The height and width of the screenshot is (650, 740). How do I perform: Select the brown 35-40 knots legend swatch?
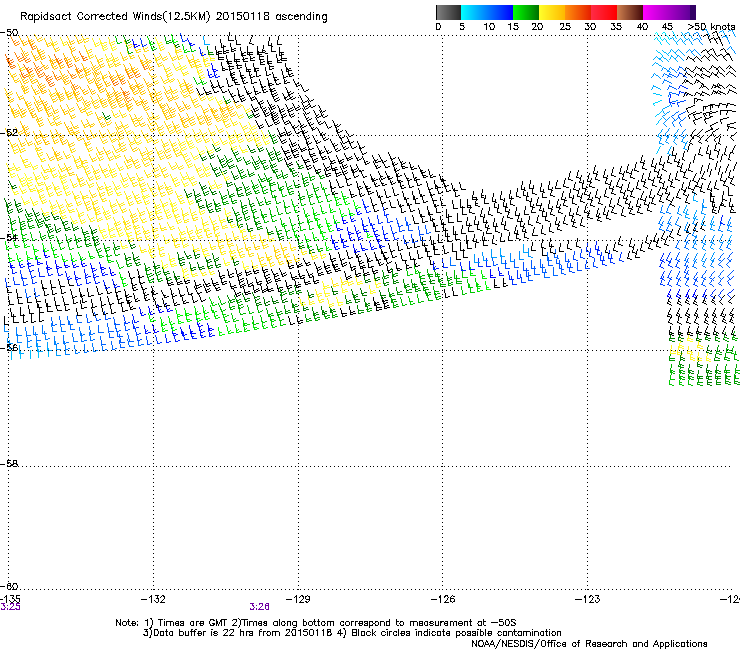tap(630, 12)
